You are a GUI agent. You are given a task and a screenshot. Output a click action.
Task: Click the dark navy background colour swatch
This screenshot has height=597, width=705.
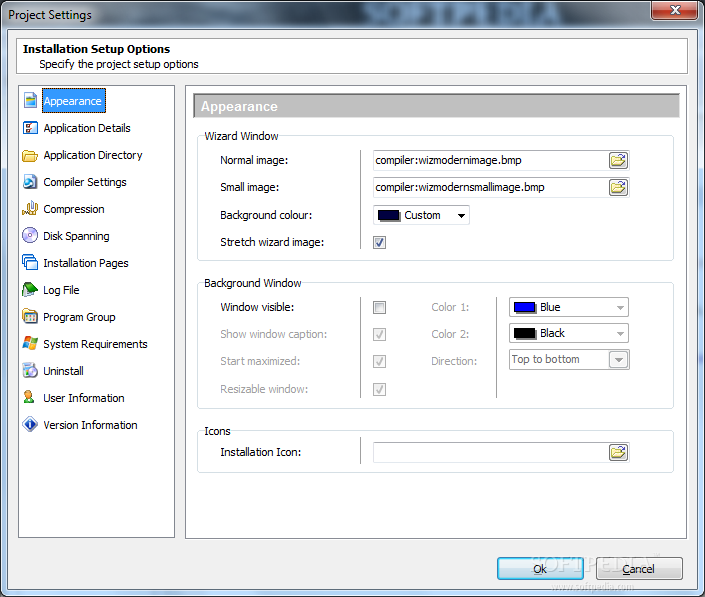(x=389, y=215)
